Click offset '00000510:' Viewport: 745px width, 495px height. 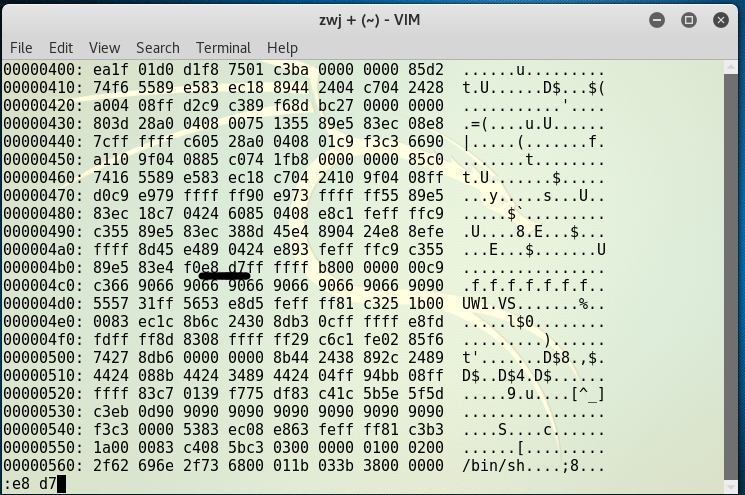tap(43, 376)
